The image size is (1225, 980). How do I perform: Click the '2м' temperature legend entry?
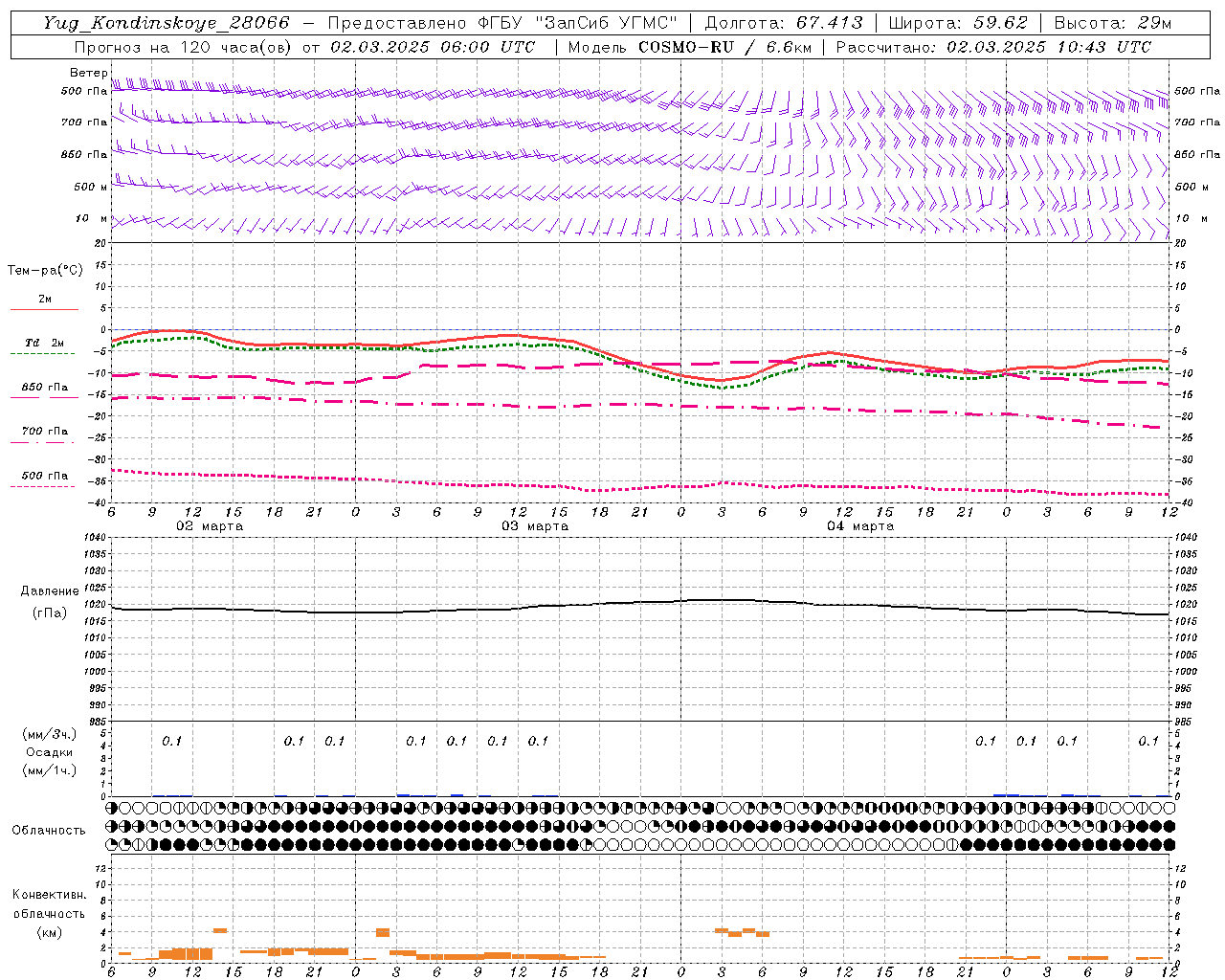coord(45,299)
